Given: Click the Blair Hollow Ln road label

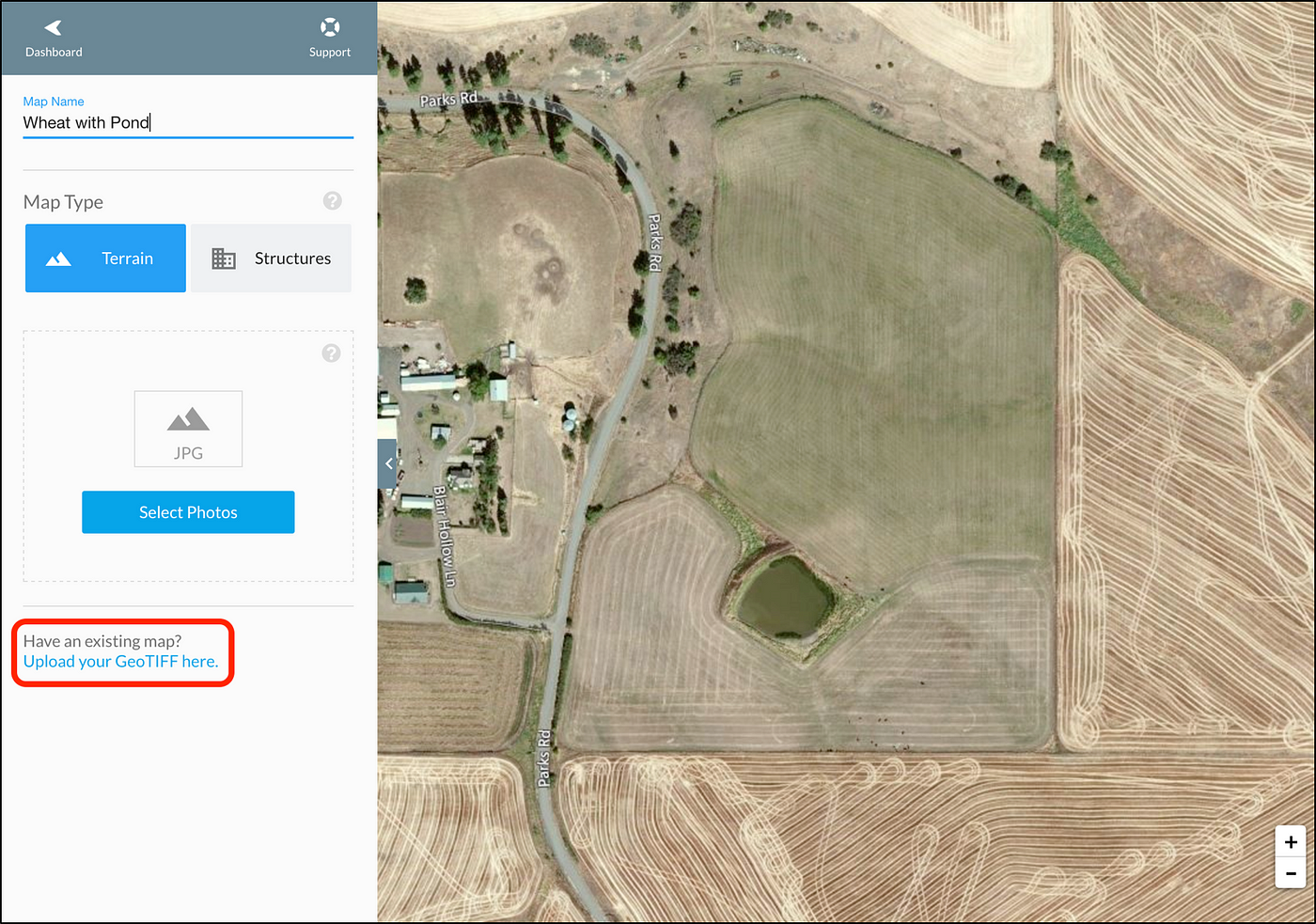Looking at the screenshot, I should coord(445,537).
